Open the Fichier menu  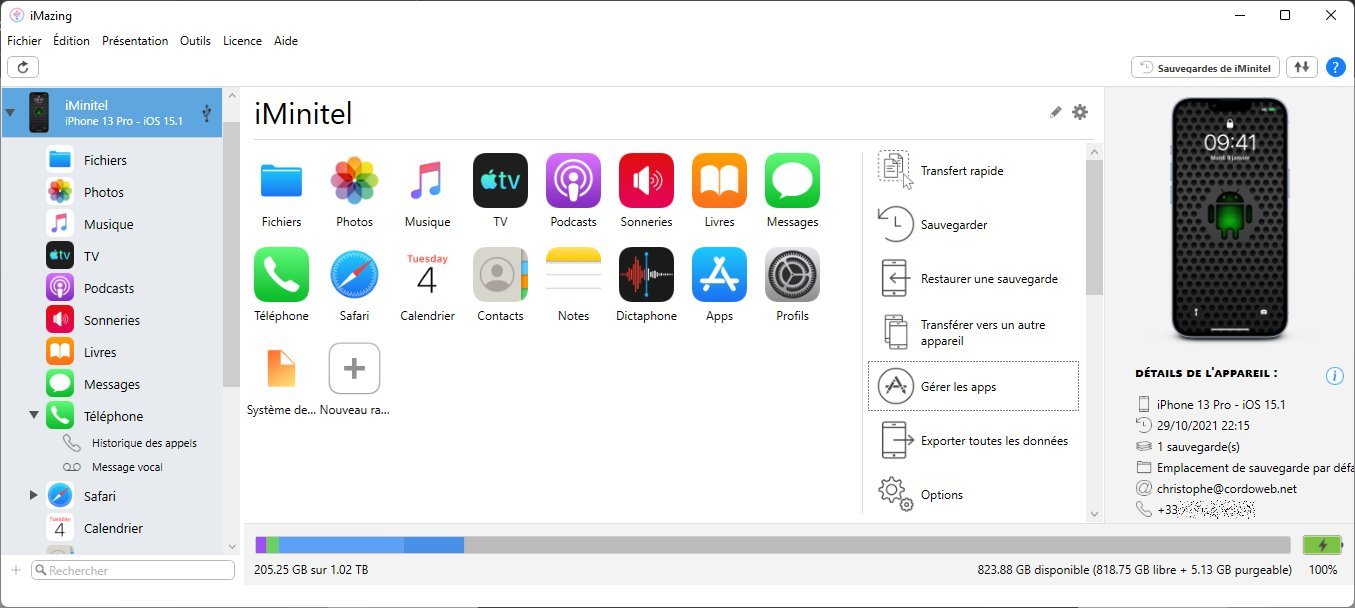click(24, 41)
